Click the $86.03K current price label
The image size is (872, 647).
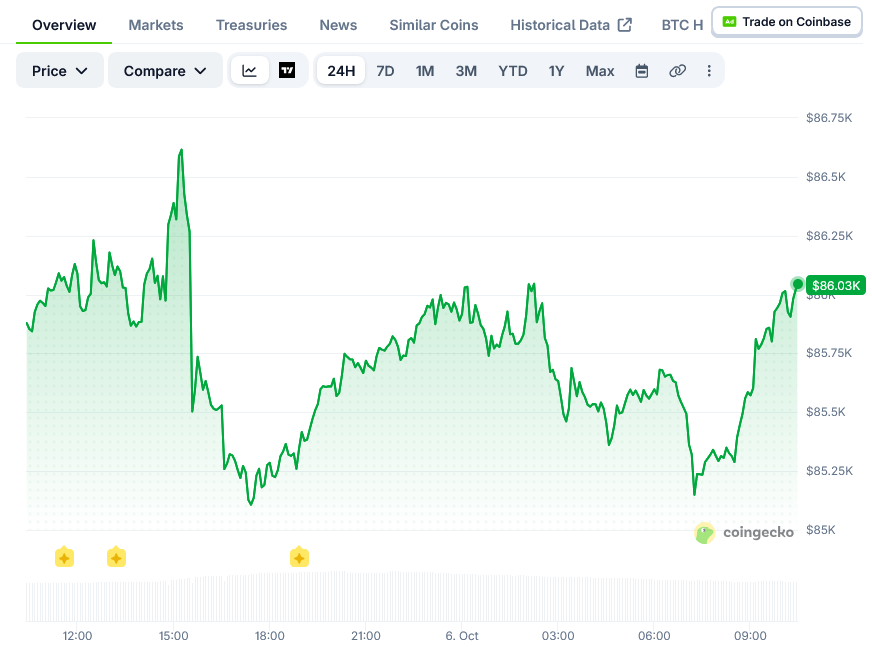point(836,285)
